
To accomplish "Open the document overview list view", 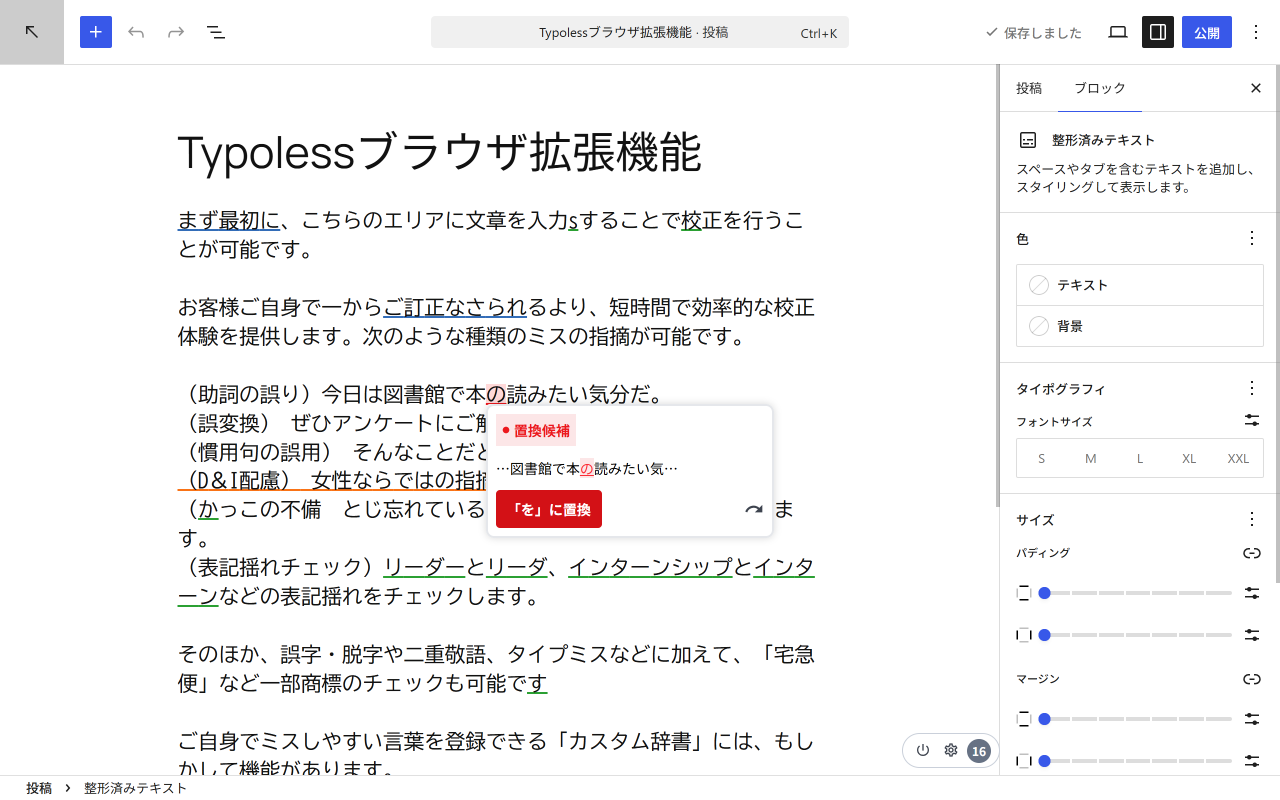I will (x=216, y=32).
